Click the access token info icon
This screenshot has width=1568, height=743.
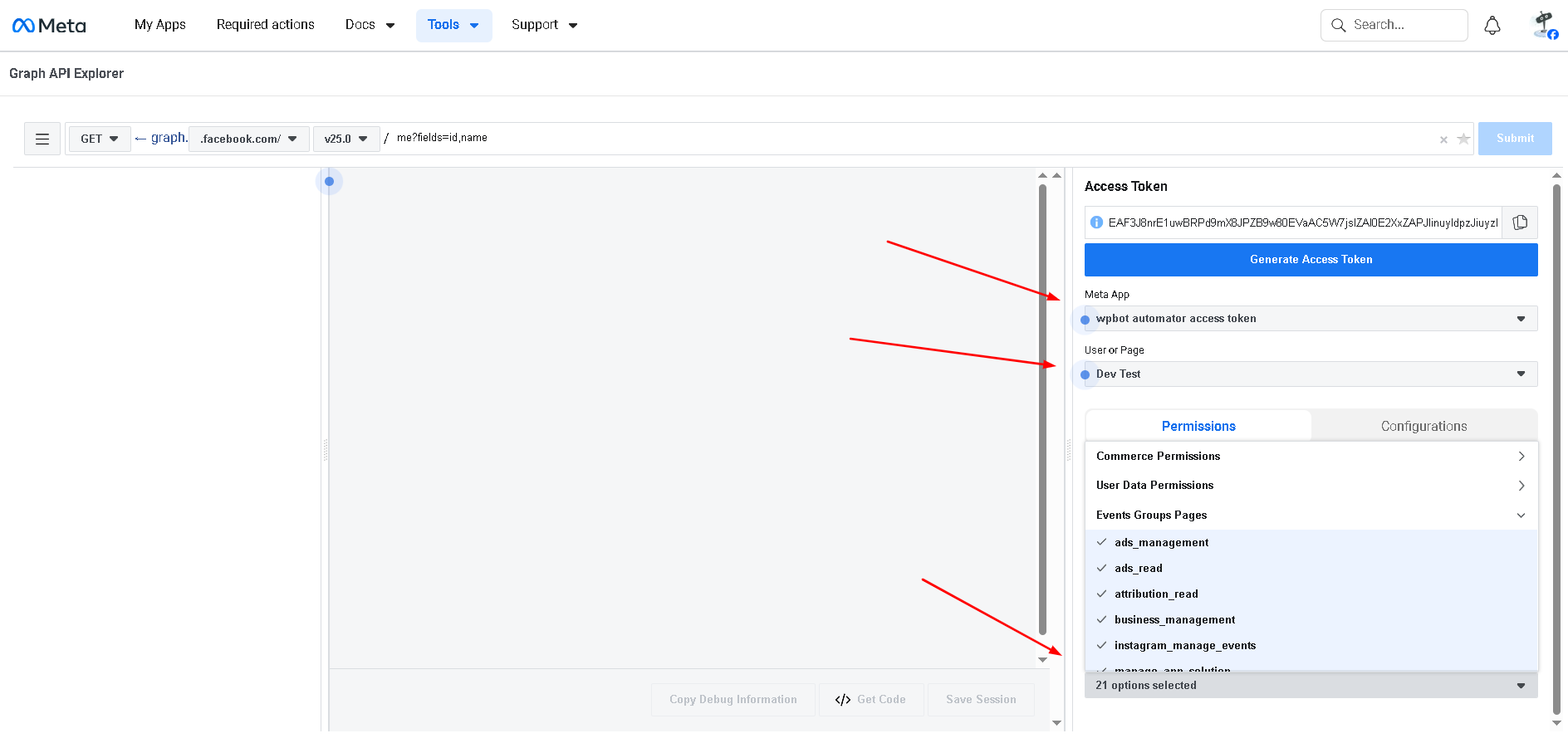tap(1096, 222)
